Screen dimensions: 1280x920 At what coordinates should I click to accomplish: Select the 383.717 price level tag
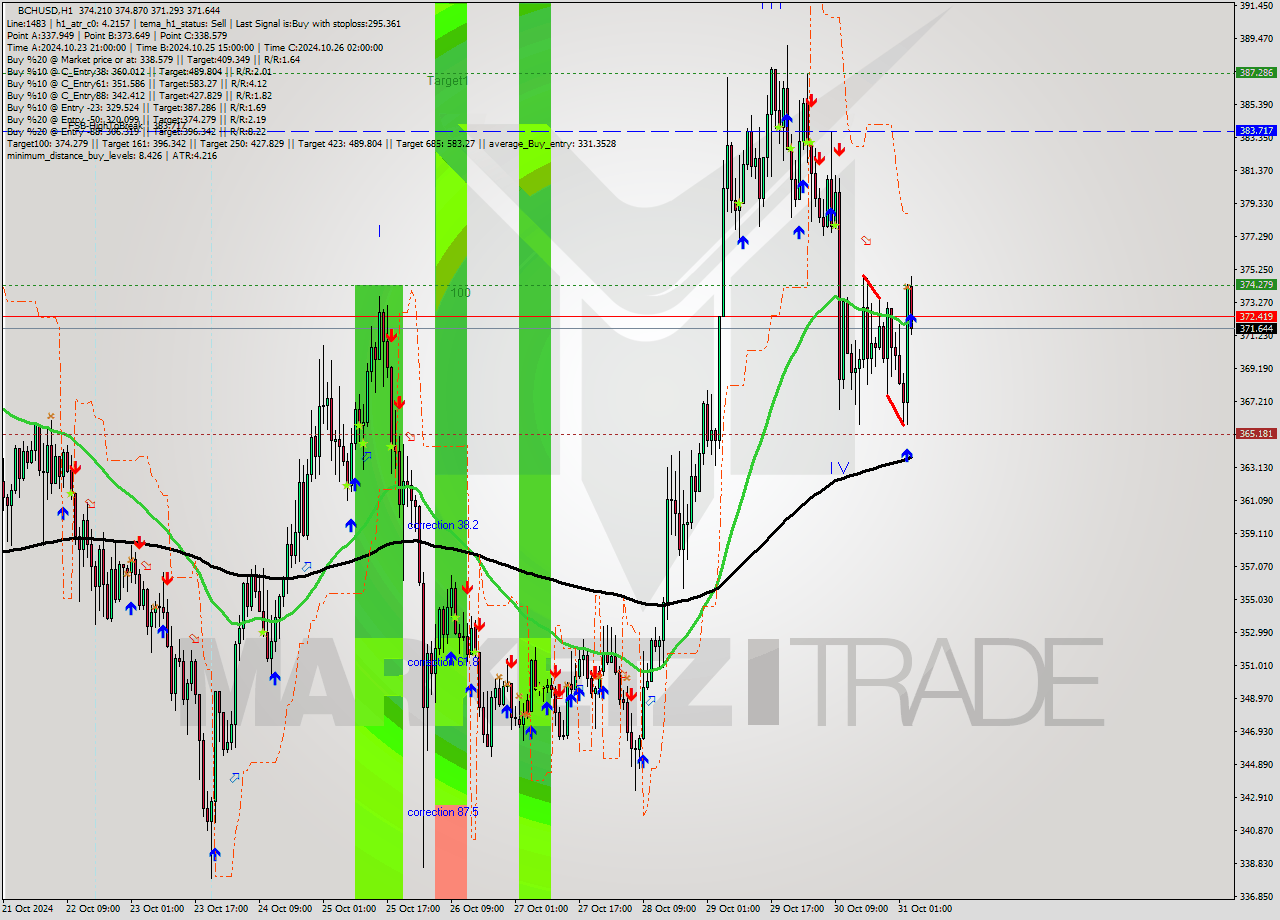coord(1256,130)
